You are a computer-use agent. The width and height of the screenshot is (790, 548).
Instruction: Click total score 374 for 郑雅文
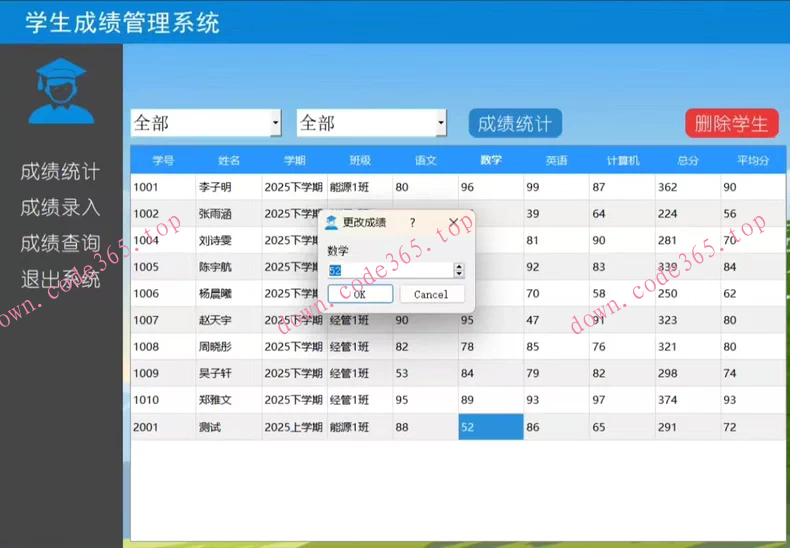coord(688,400)
